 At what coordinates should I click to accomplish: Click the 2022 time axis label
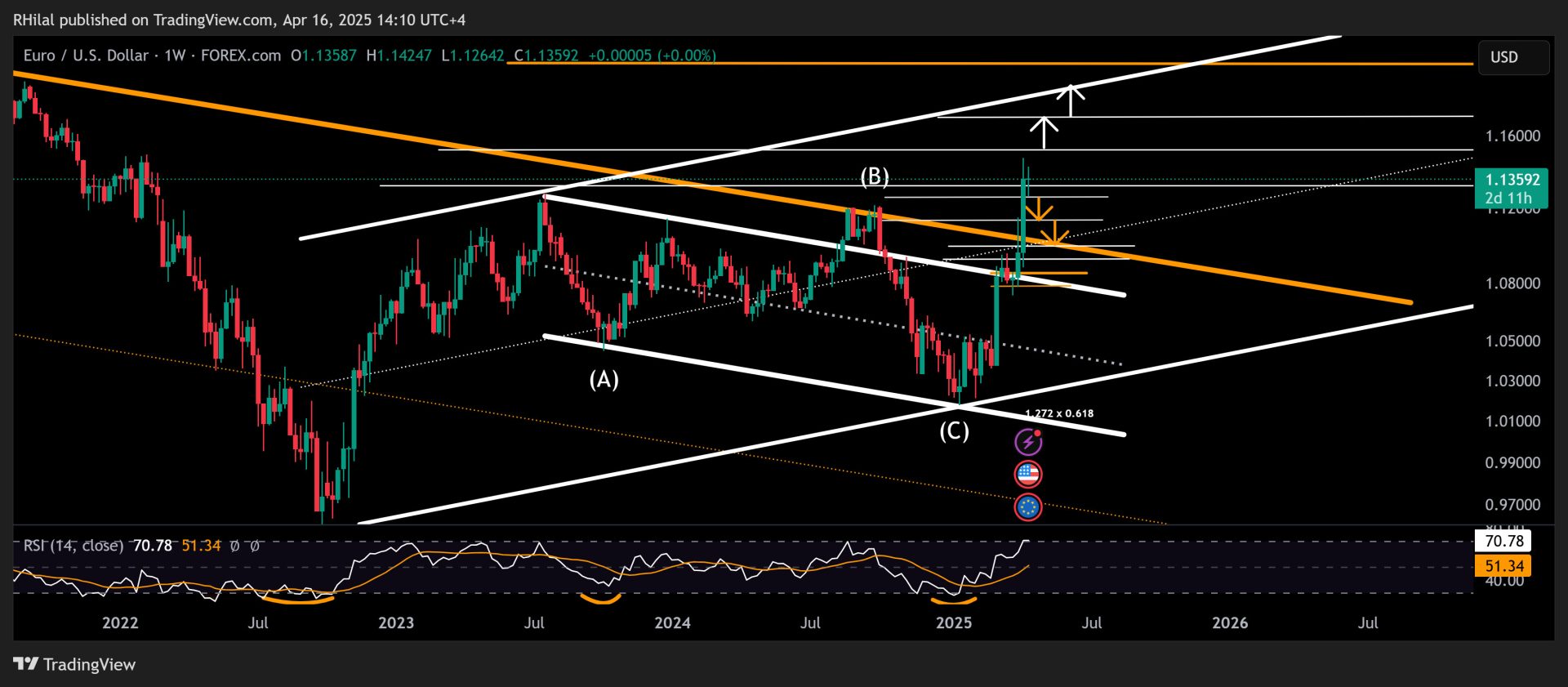coord(120,622)
